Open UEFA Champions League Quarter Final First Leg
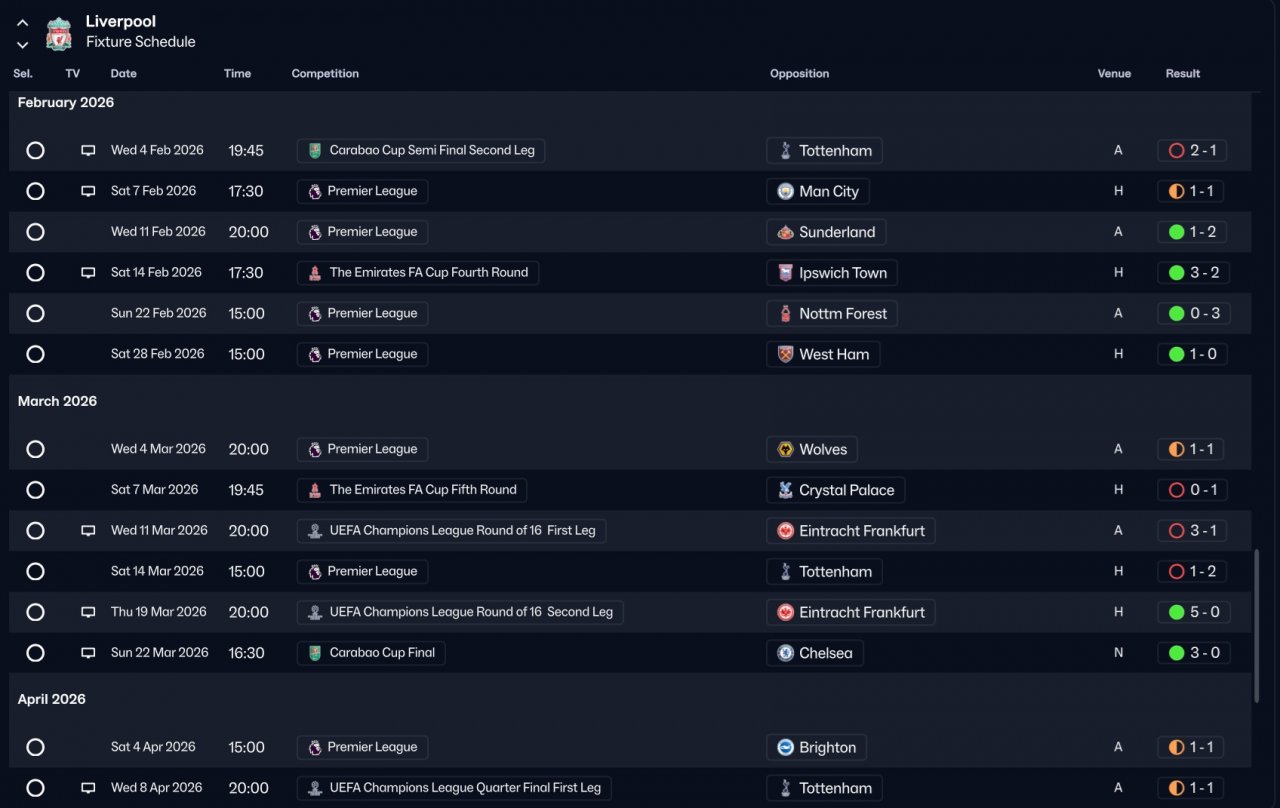Viewport: 1280px width, 808px height. coord(454,788)
